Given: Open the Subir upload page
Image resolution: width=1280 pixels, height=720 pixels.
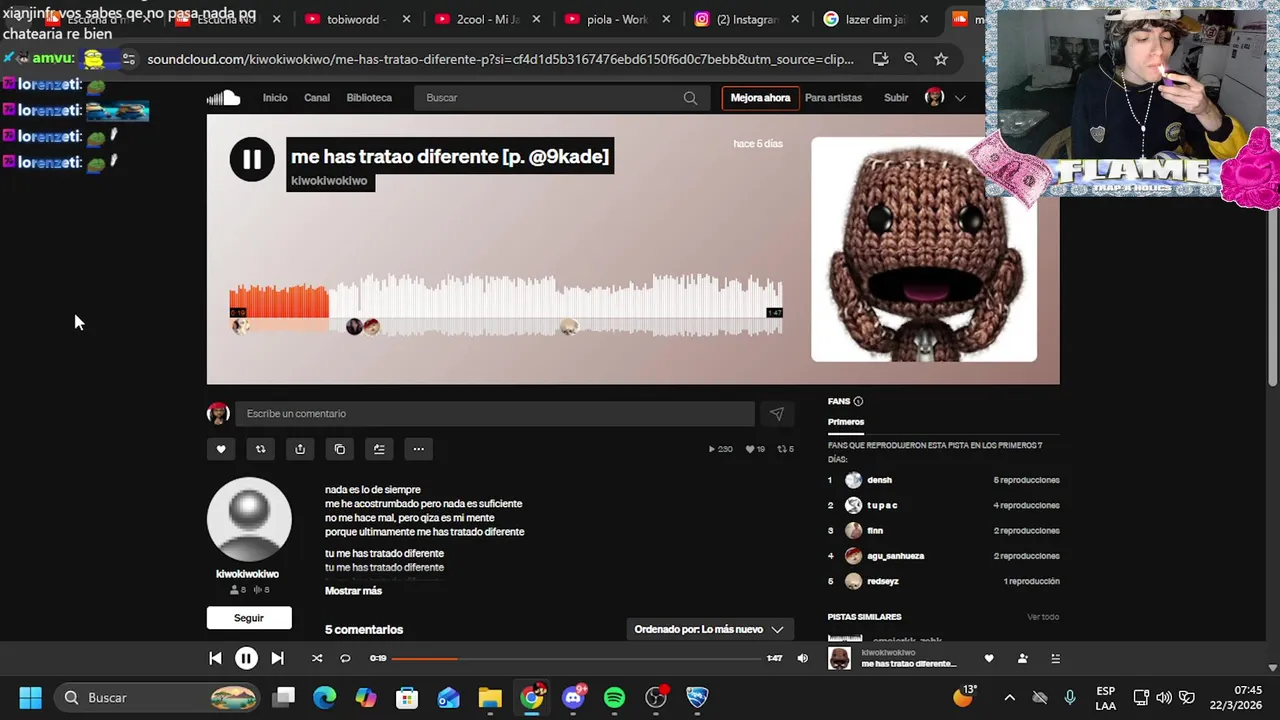Looking at the screenshot, I should click(x=896, y=98).
